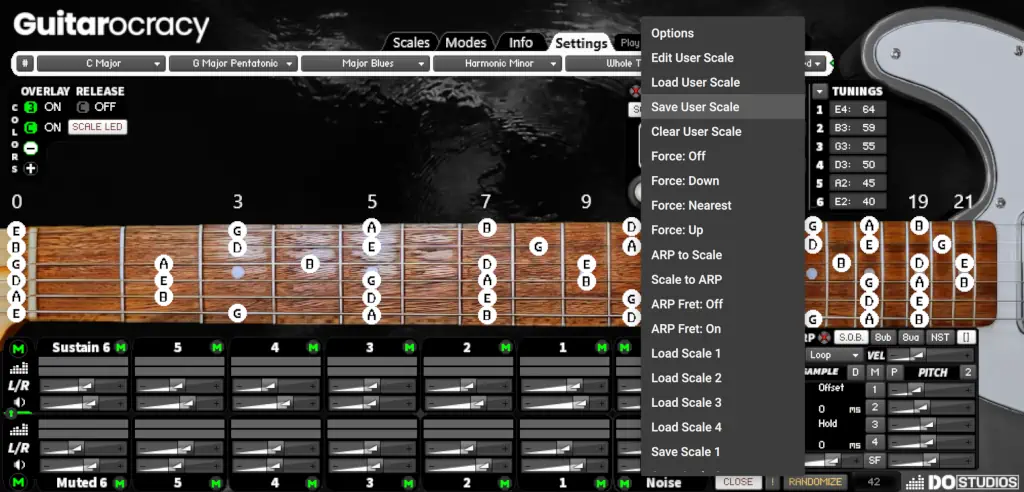Toggle overlay 3 ON indicator
The width and height of the screenshot is (1024, 492).
[30, 107]
